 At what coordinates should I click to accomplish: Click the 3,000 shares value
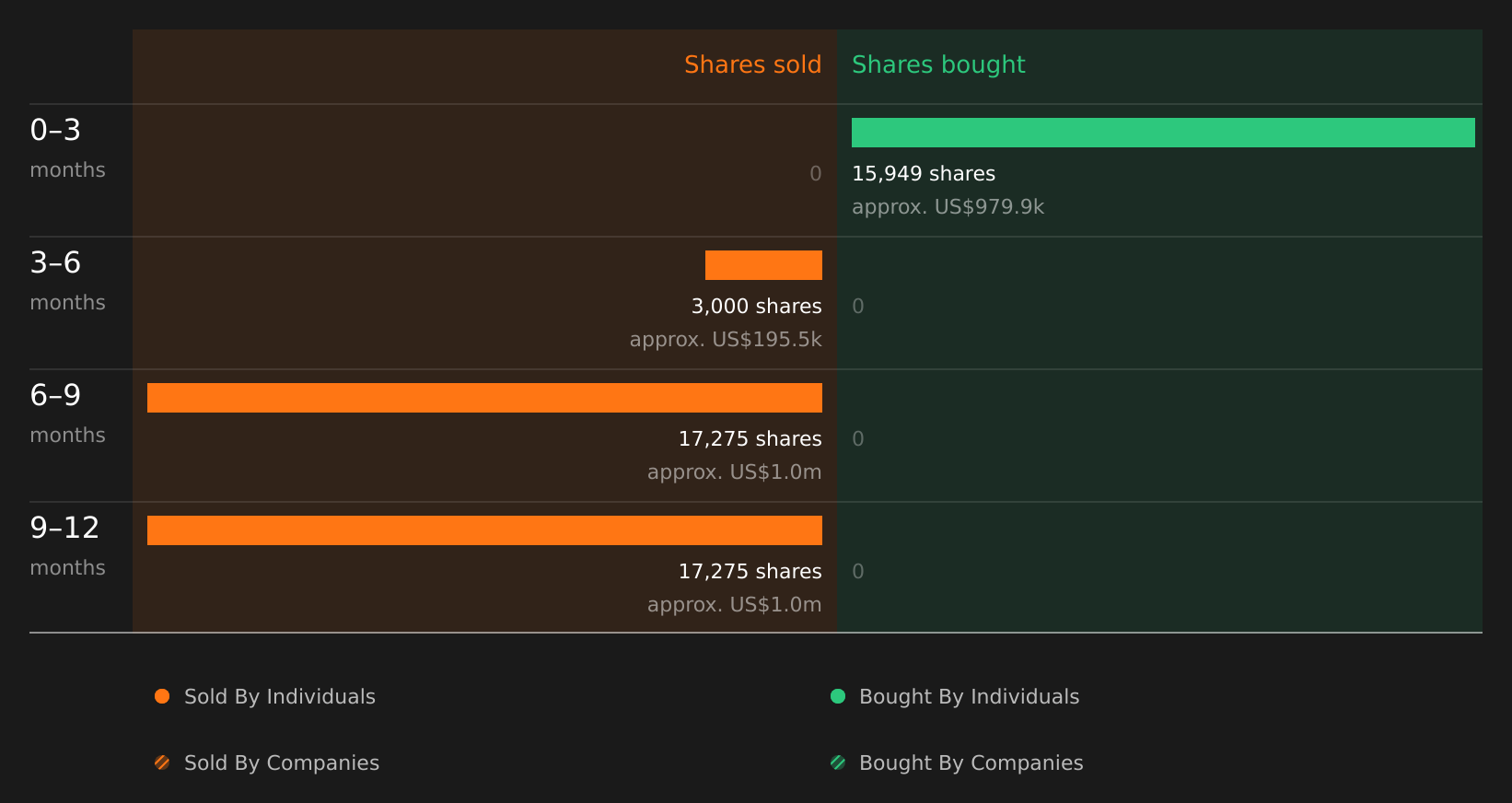pyautogui.click(x=756, y=307)
